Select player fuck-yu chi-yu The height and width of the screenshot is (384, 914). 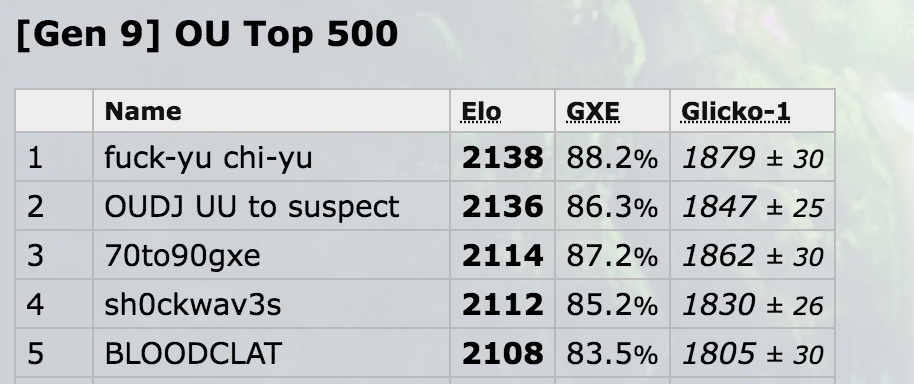[x=208, y=158]
